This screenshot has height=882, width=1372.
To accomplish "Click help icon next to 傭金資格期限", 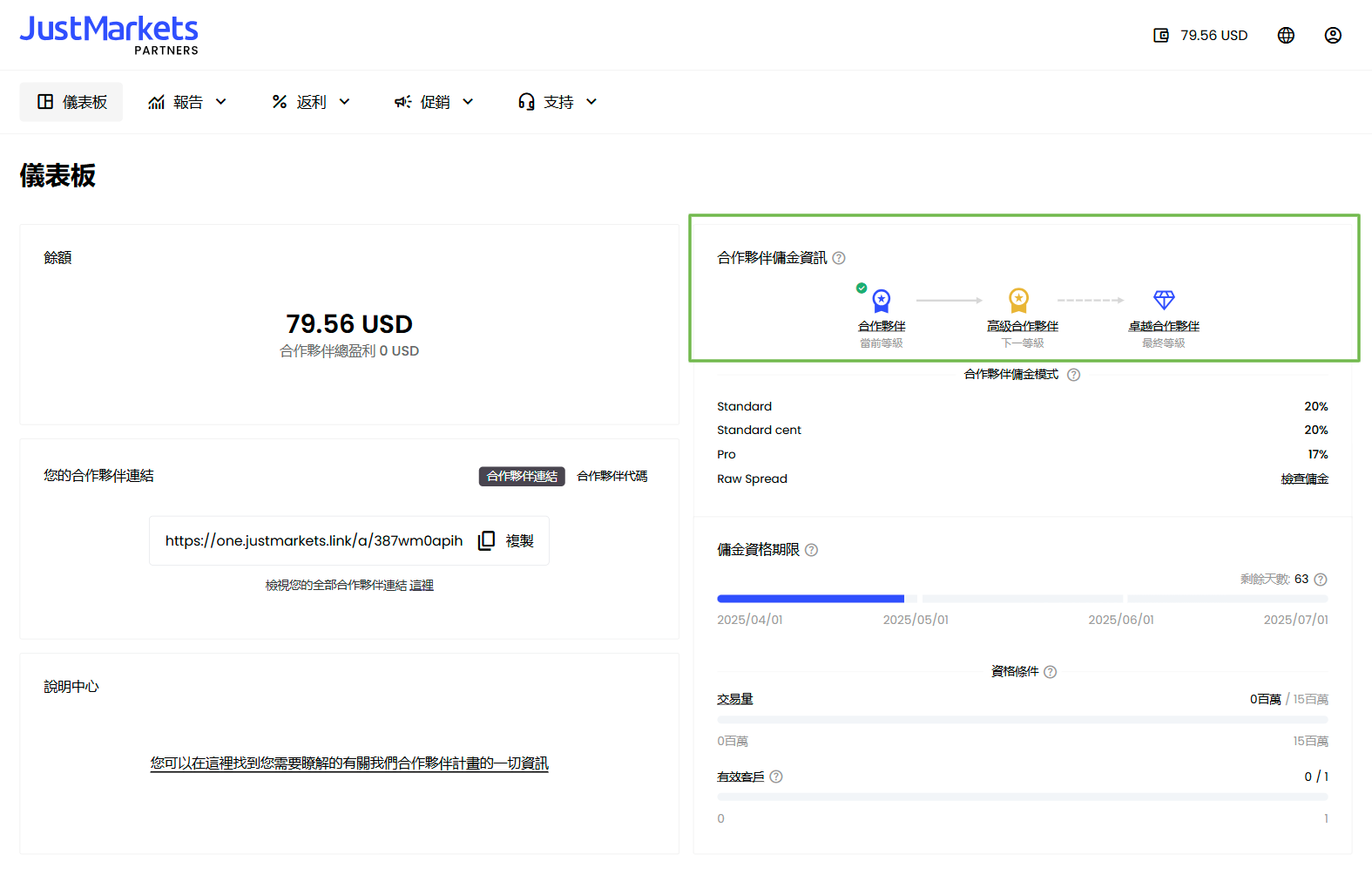I will [811, 550].
